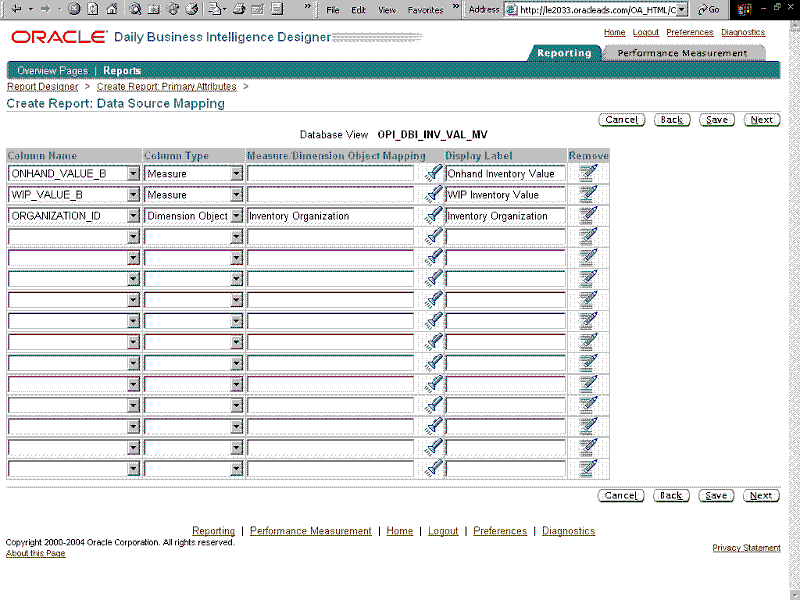Click the bottom Back button
The image size is (800, 600).
pyautogui.click(x=671, y=495)
